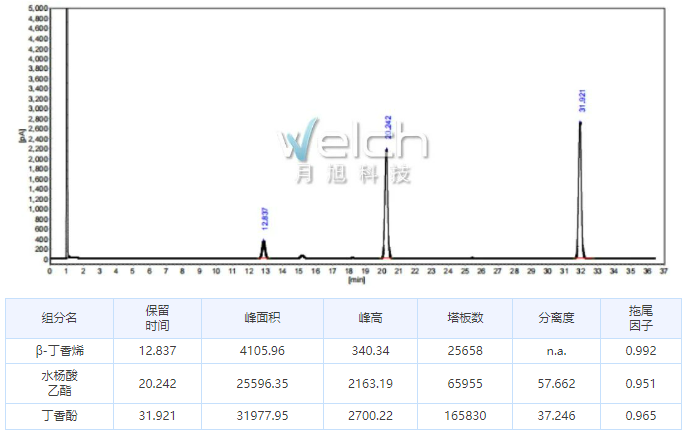Click the [min] x-axis label
Screen dimensions: 688x434
(x=357, y=280)
